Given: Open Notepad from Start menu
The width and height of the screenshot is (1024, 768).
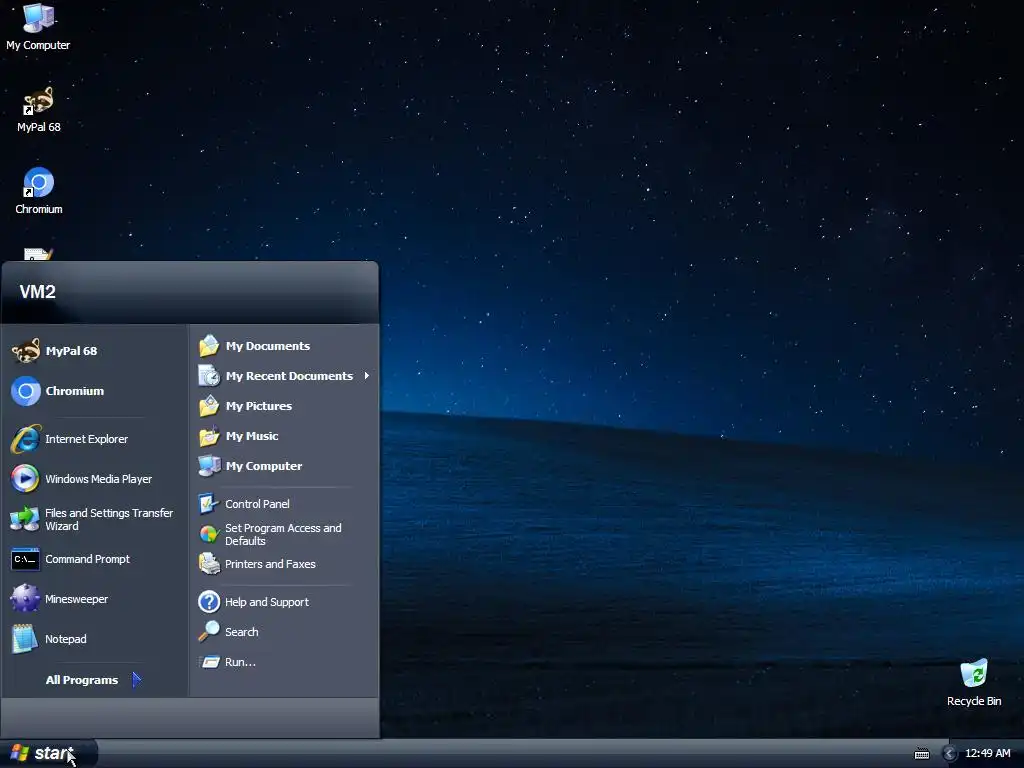Looking at the screenshot, I should point(95,639).
